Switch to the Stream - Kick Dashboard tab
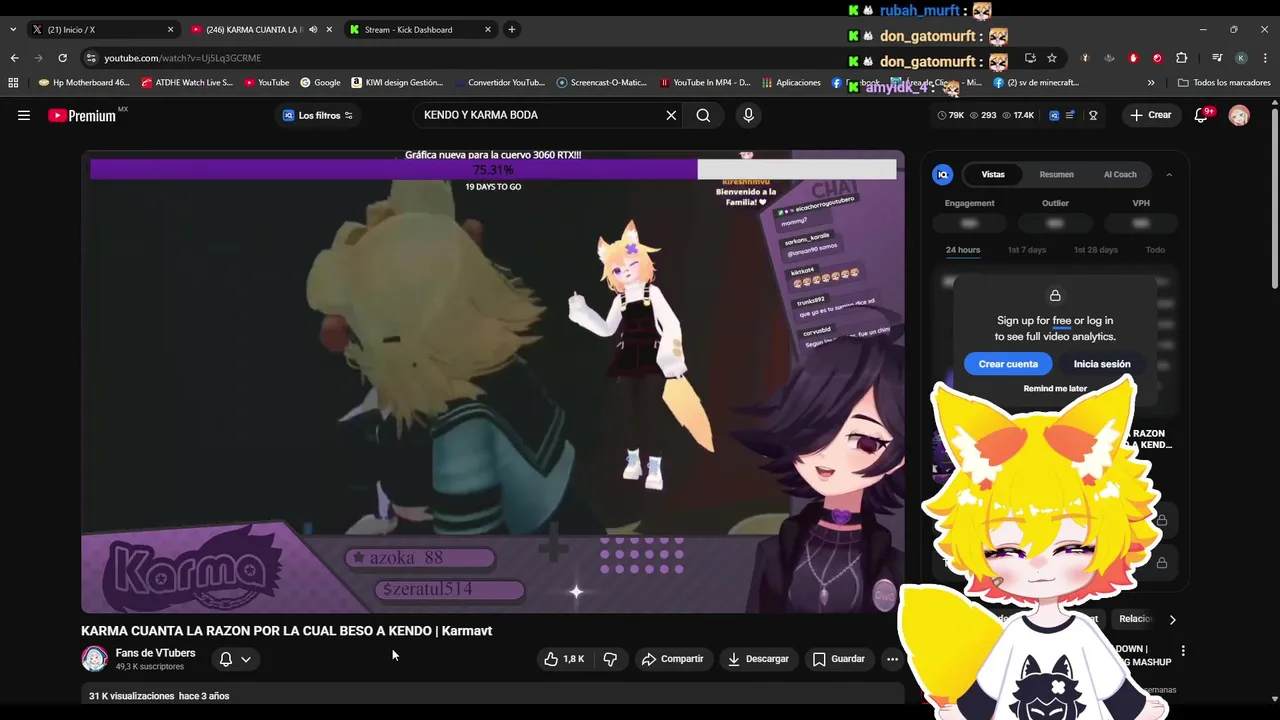The height and width of the screenshot is (720, 1280). coord(419,29)
